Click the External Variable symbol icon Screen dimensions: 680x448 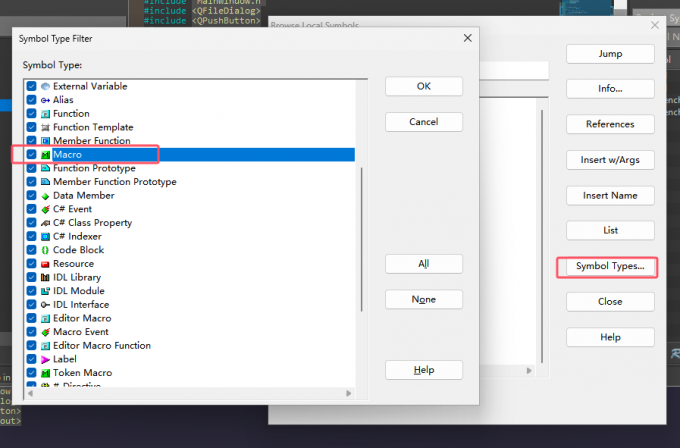(45, 86)
